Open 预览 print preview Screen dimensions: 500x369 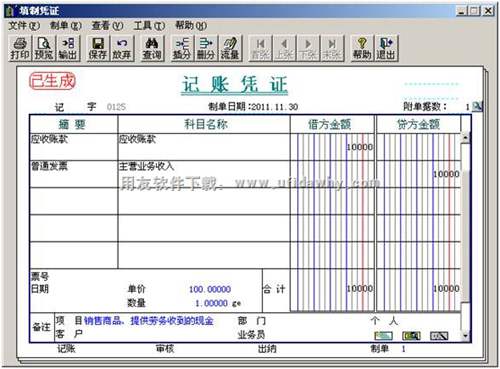pos(44,49)
